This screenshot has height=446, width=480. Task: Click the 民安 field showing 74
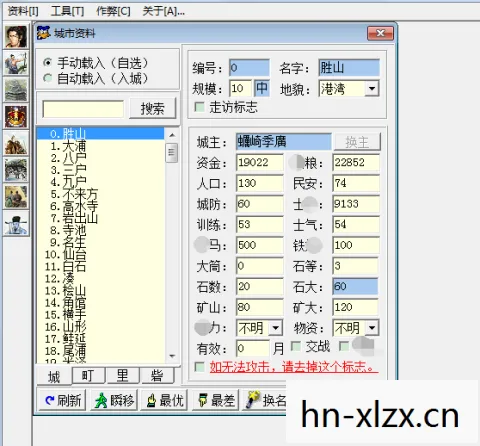(356, 183)
